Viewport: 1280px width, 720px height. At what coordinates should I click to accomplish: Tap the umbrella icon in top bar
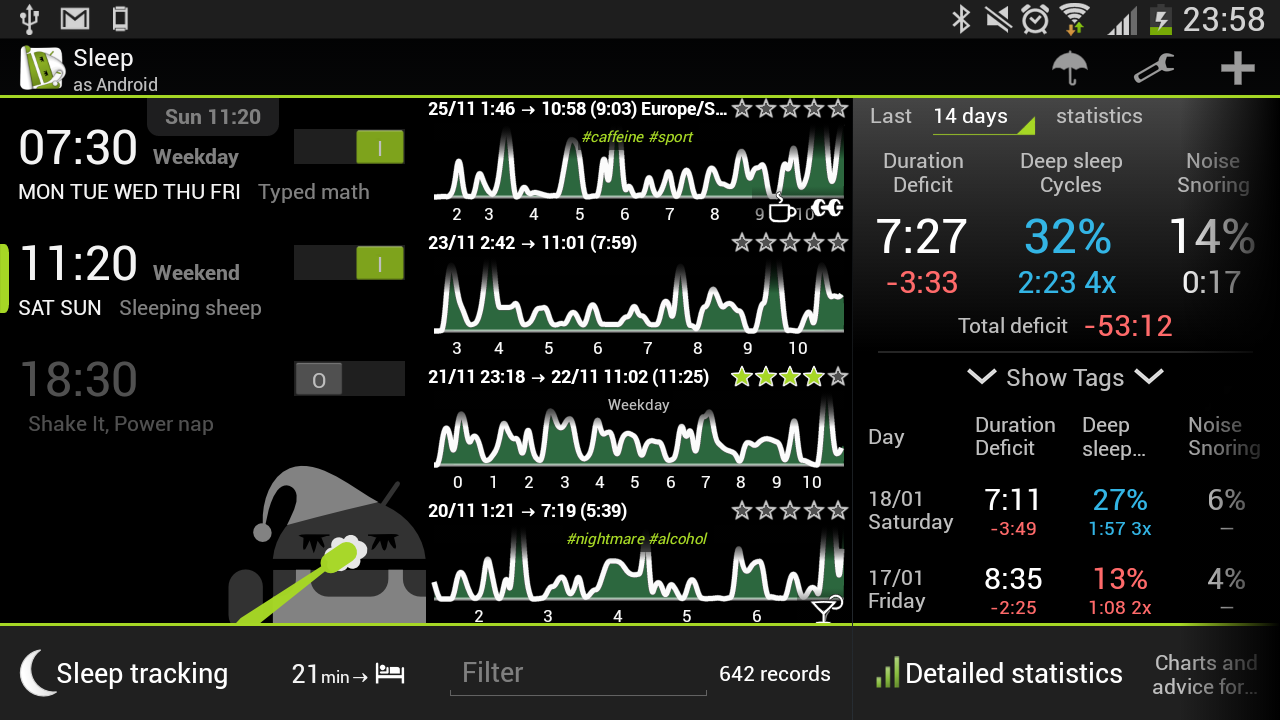coord(1070,68)
